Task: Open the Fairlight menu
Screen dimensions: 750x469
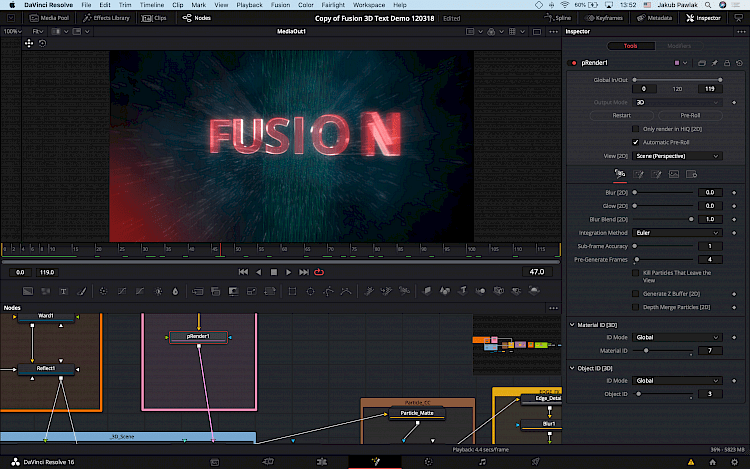Action: pyautogui.click(x=333, y=5)
